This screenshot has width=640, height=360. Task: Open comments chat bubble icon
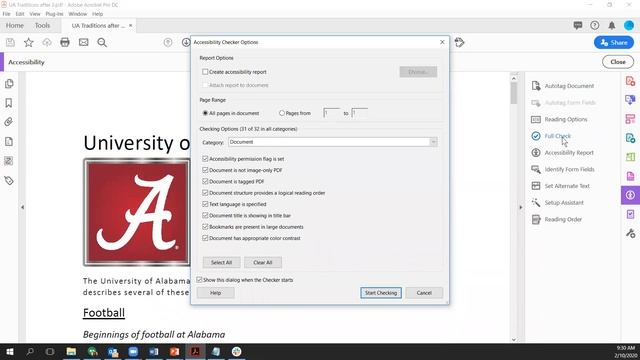click(578, 25)
